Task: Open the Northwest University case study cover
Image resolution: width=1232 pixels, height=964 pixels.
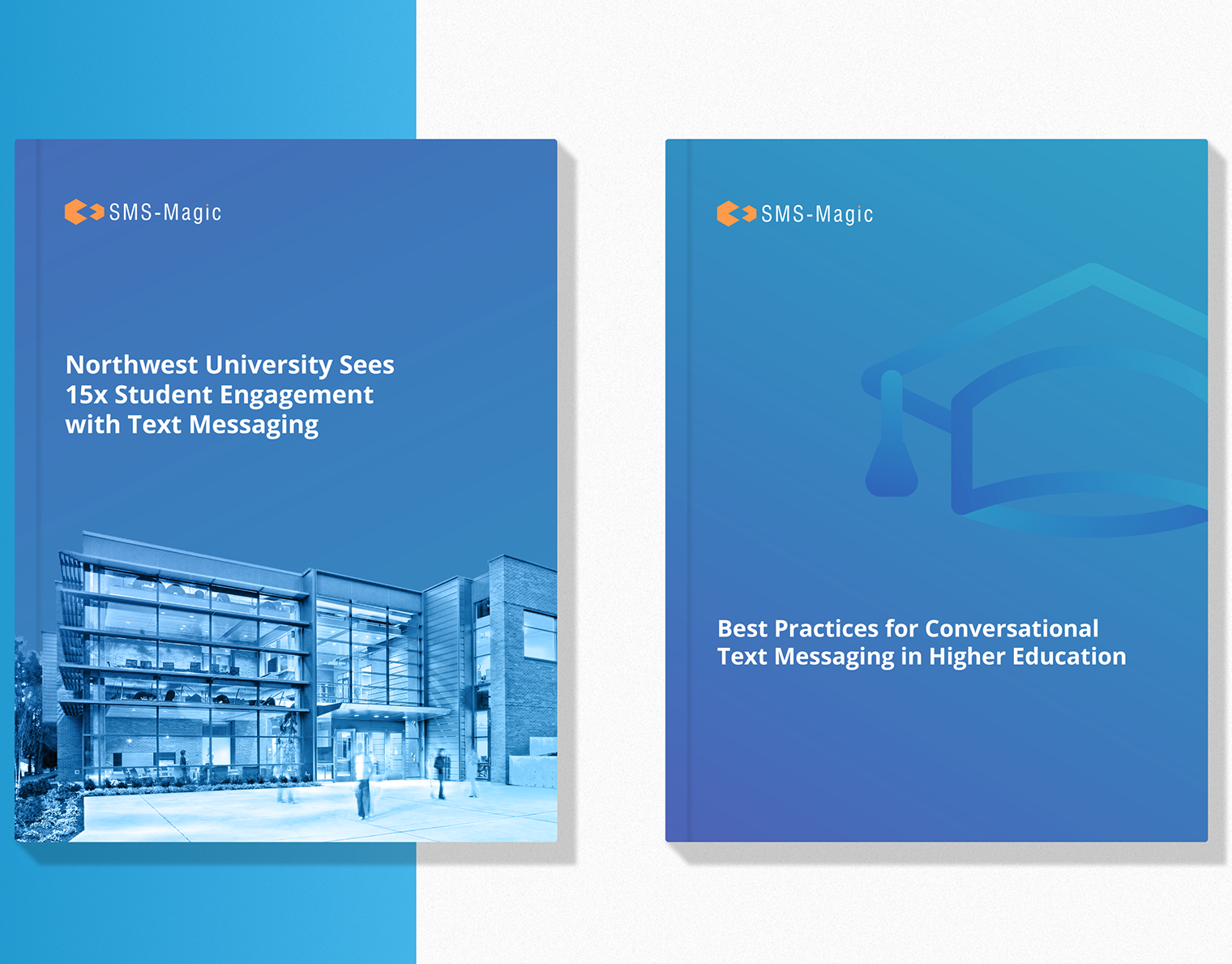Action: 286,491
